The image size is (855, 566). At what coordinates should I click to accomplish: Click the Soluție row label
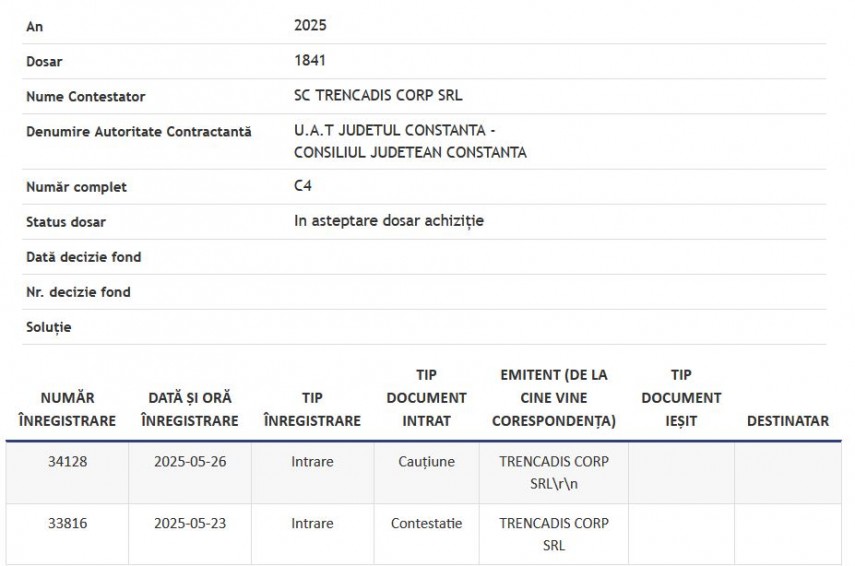(49, 327)
